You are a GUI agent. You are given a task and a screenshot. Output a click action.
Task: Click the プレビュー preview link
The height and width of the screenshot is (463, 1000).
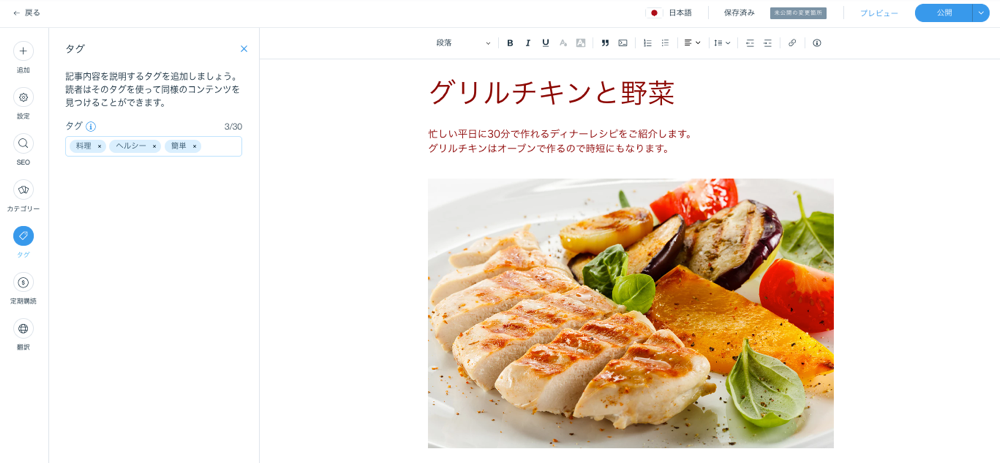coord(879,13)
